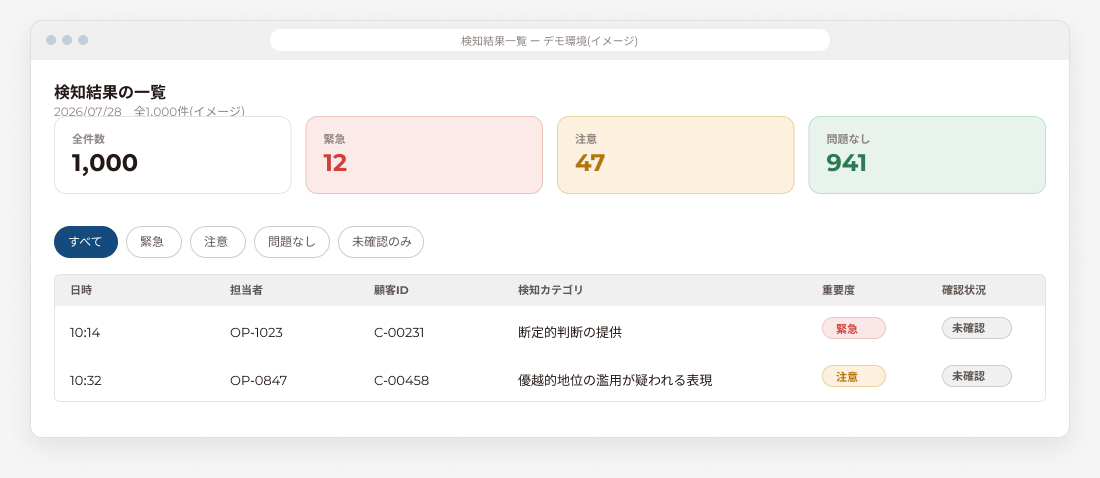Open the 問題なし 941 summary card
Screen dimensions: 1100x478
coord(927,155)
